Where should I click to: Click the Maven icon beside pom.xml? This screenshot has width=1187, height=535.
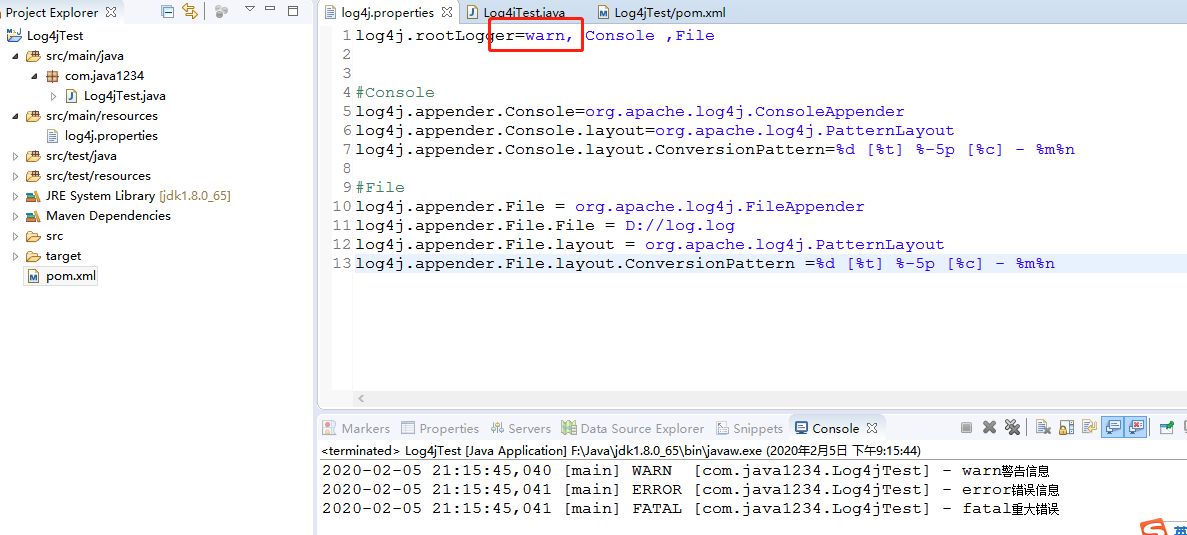33,276
